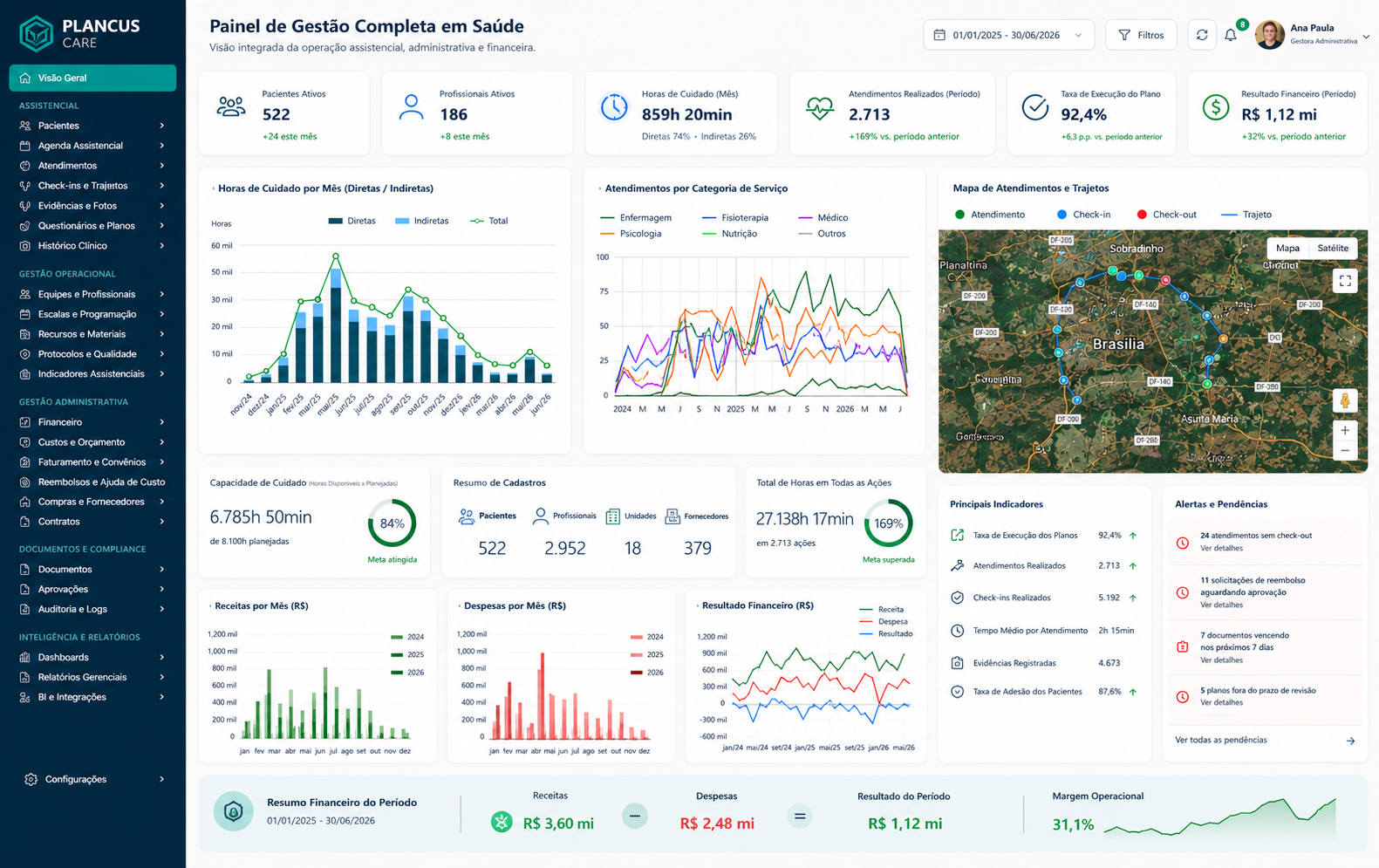Click the Dashboards chart icon
Viewport: 1379px width, 868px height.
24,657
